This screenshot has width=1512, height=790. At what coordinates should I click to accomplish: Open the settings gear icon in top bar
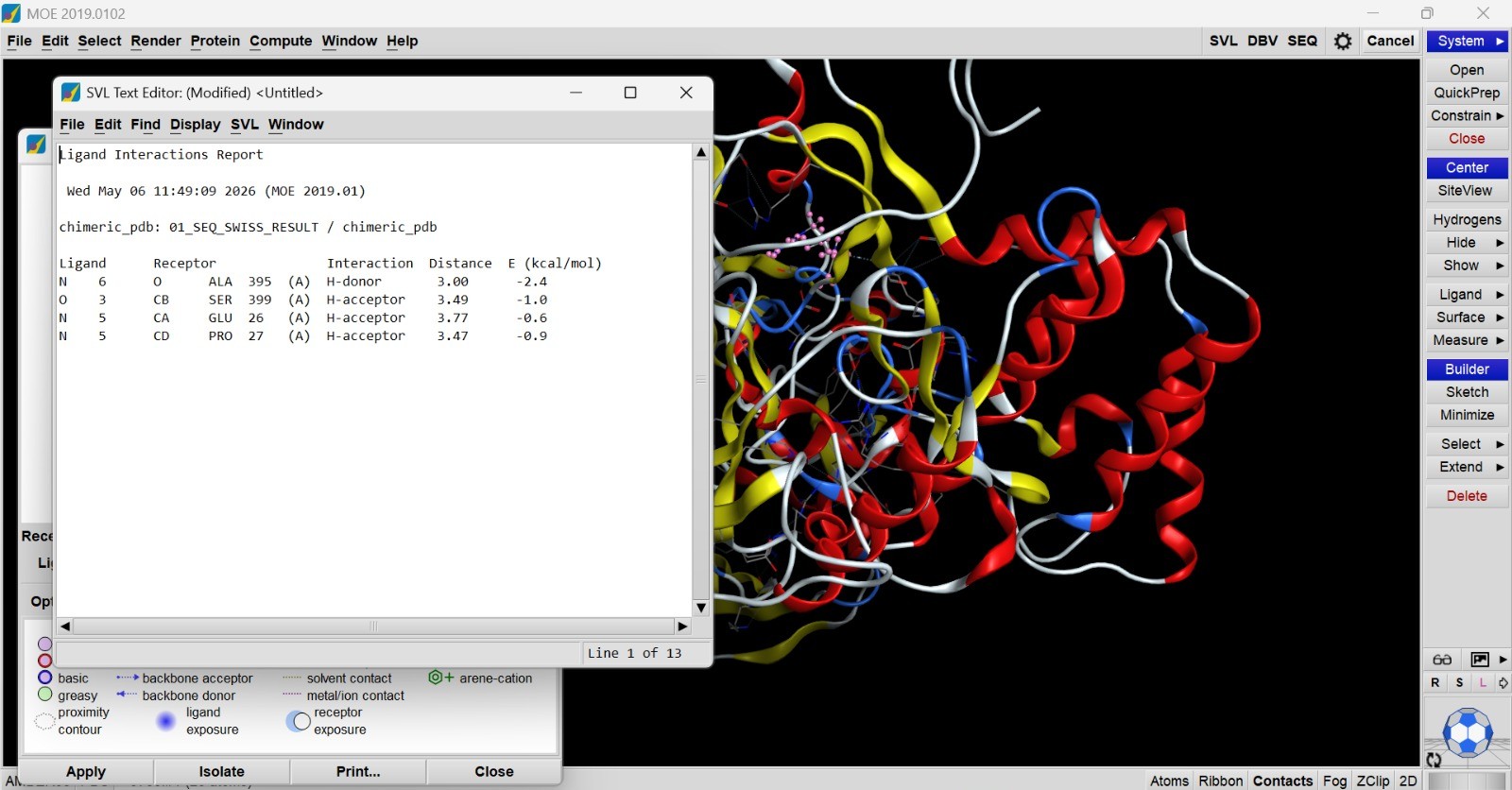click(x=1343, y=41)
